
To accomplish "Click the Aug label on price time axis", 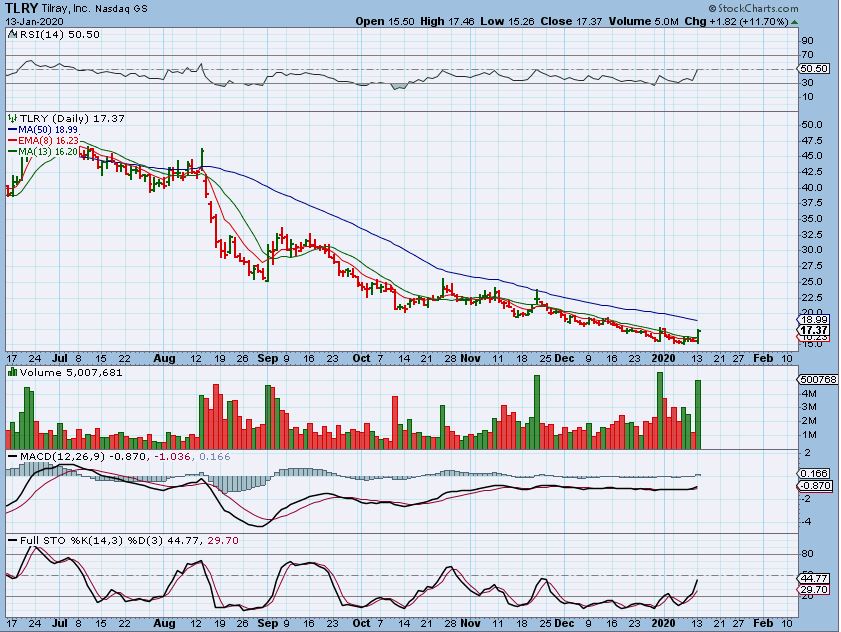I will [164, 358].
